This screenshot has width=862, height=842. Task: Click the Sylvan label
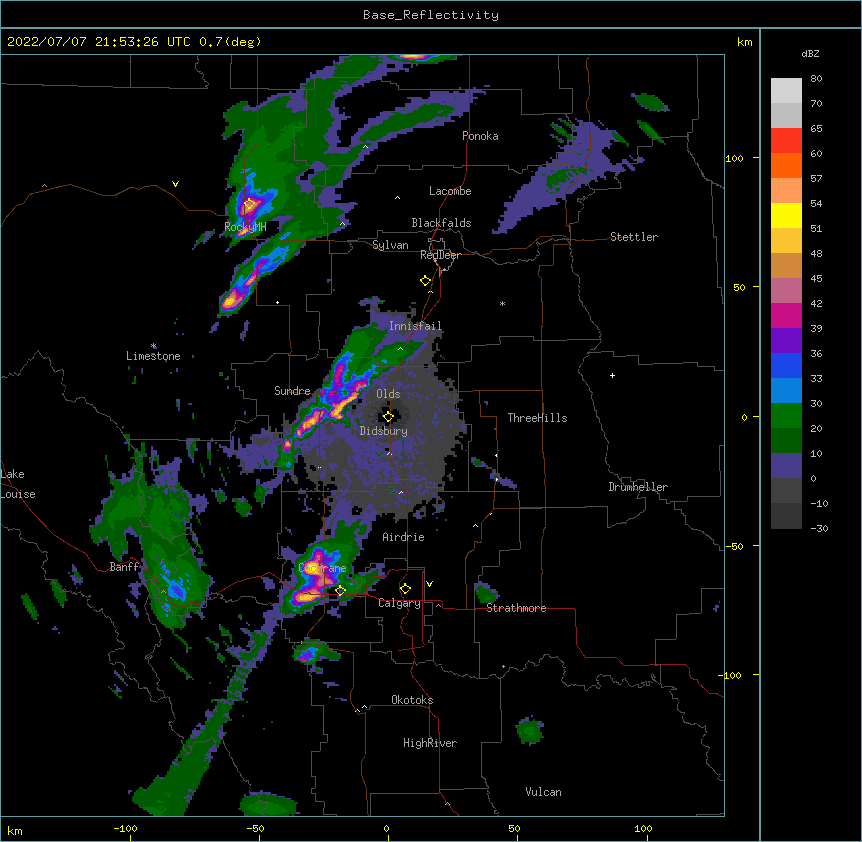point(390,245)
